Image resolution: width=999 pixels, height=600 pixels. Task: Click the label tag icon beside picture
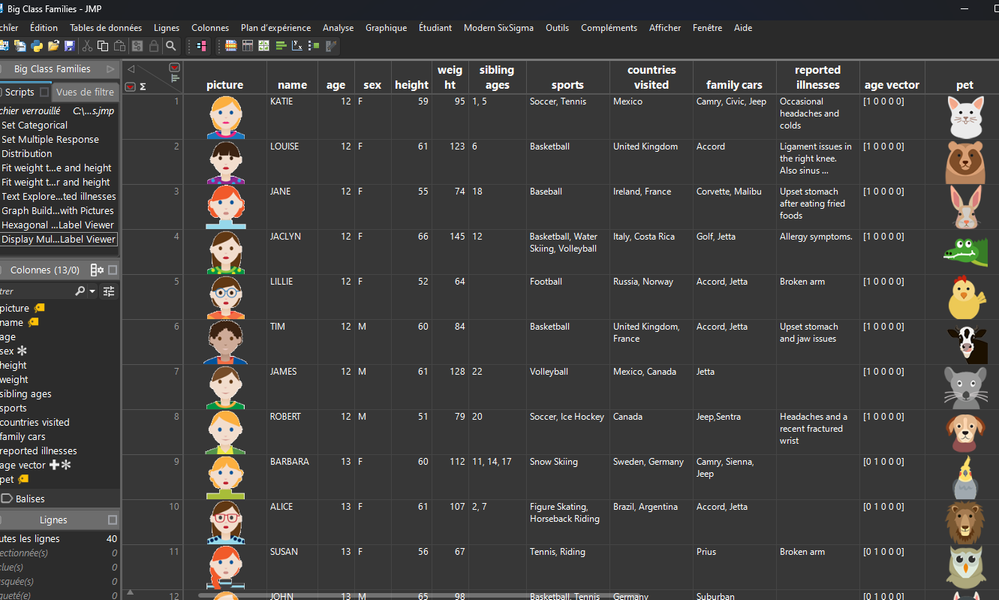click(40, 308)
